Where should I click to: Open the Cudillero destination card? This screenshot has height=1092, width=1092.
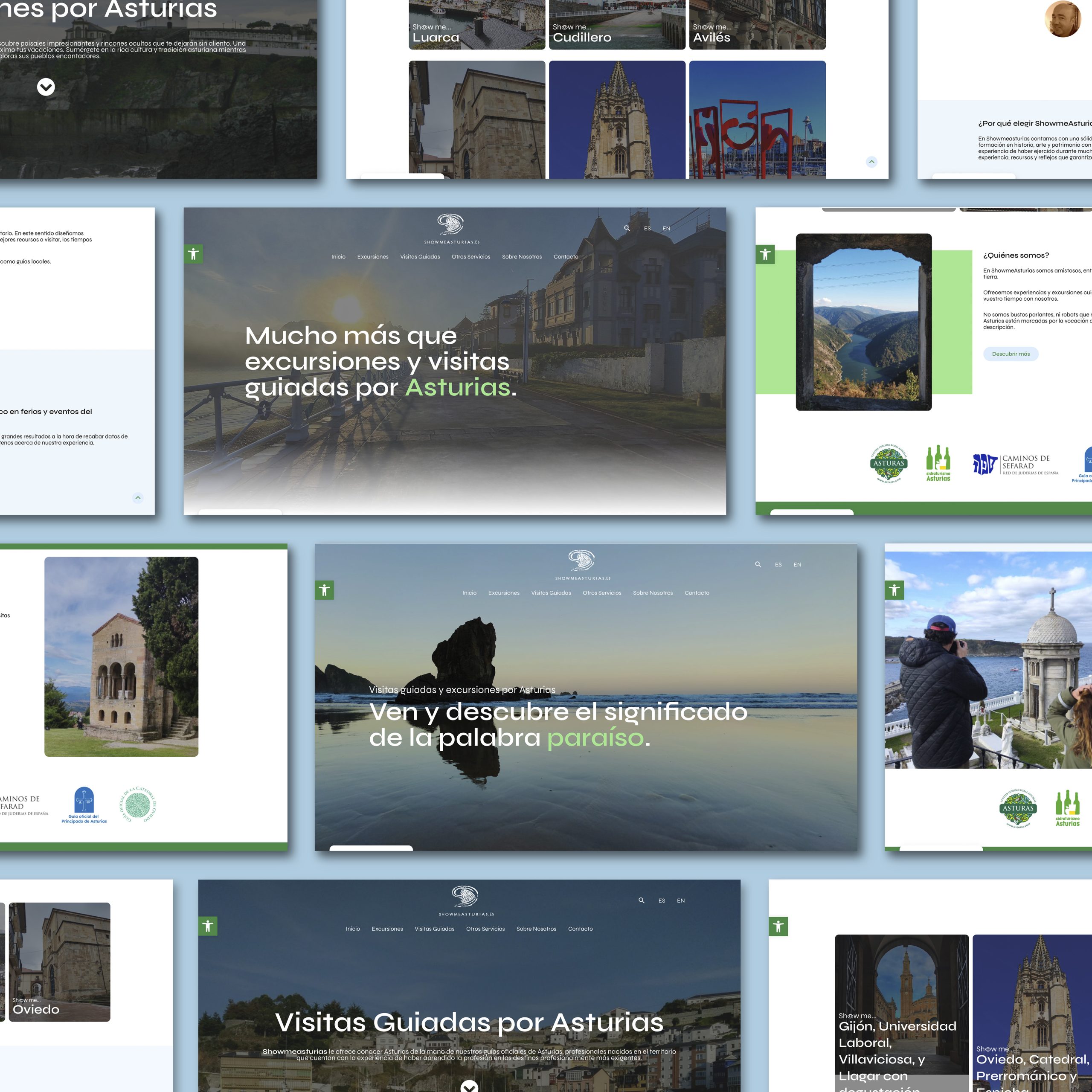[x=617, y=26]
